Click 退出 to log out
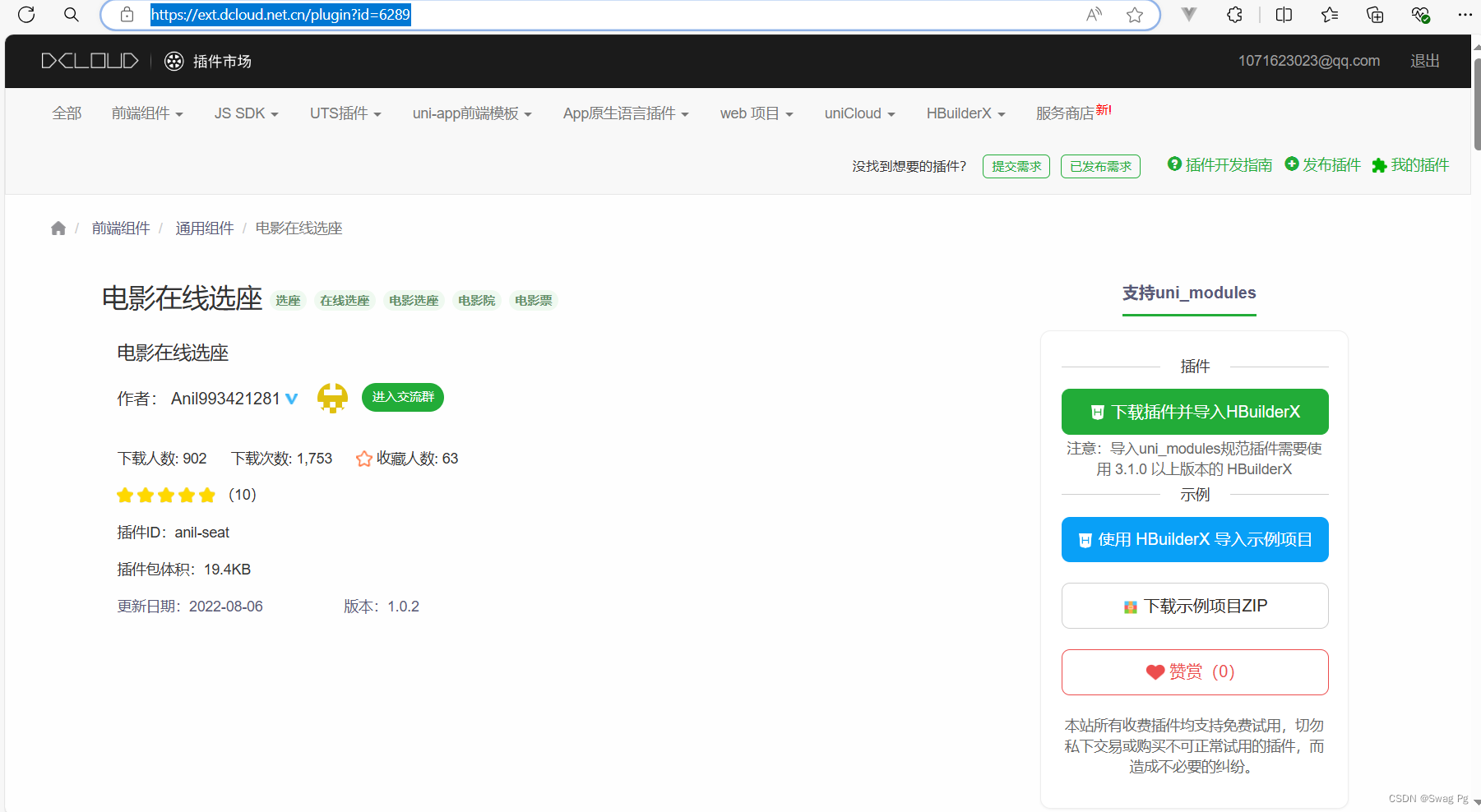The width and height of the screenshot is (1481, 812). 1425,61
